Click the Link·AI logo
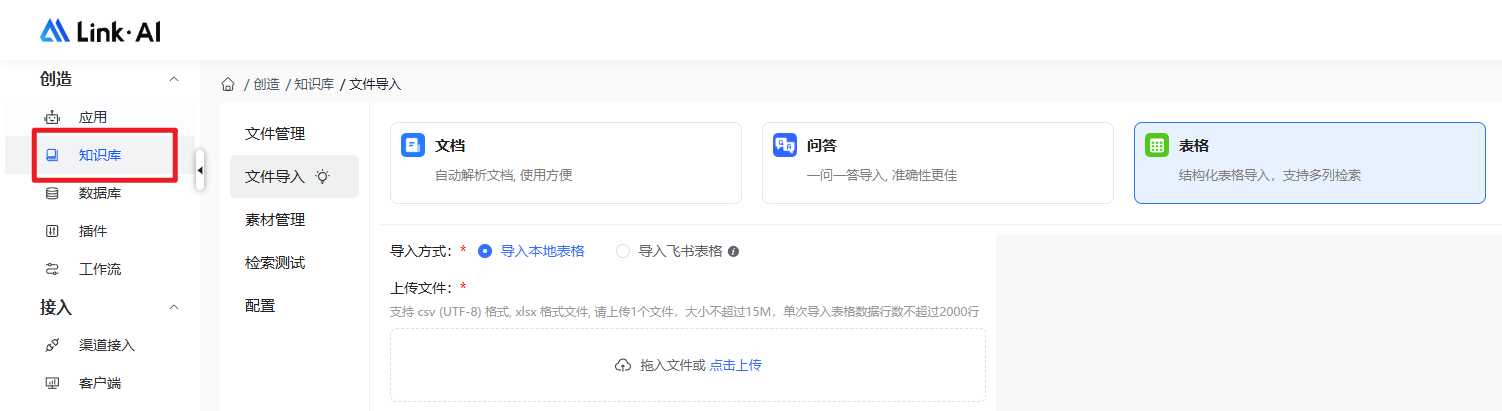The image size is (1502, 411). click(x=100, y=31)
